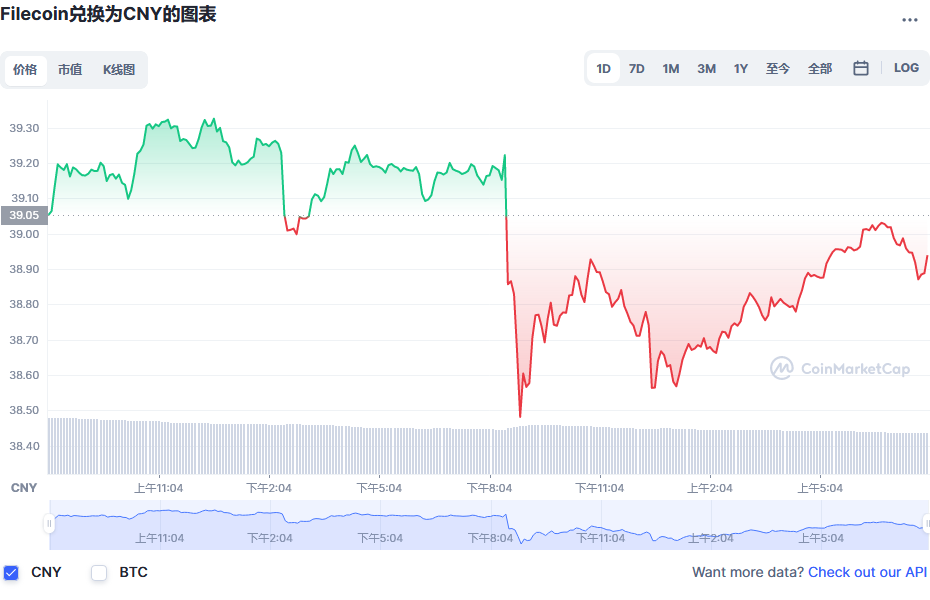Viewport: 930px width, 600px height.
Task: Select the 至今 (YTD) time range
Action: point(778,69)
